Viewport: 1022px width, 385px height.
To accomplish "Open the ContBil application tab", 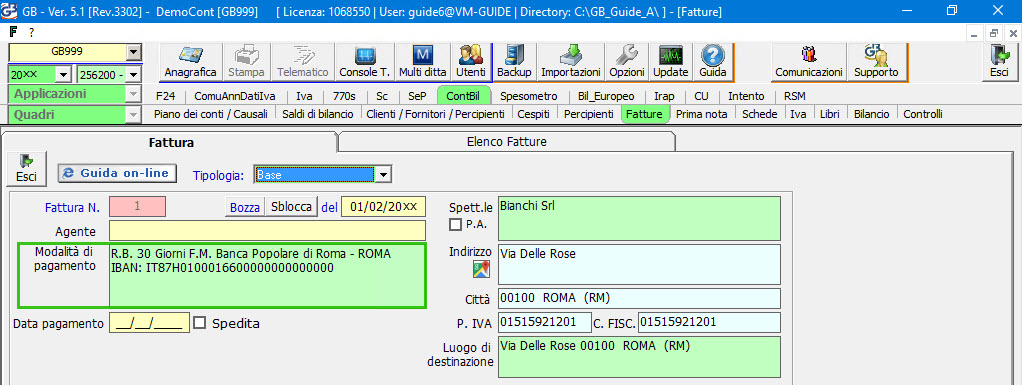I will pos(463,96).
